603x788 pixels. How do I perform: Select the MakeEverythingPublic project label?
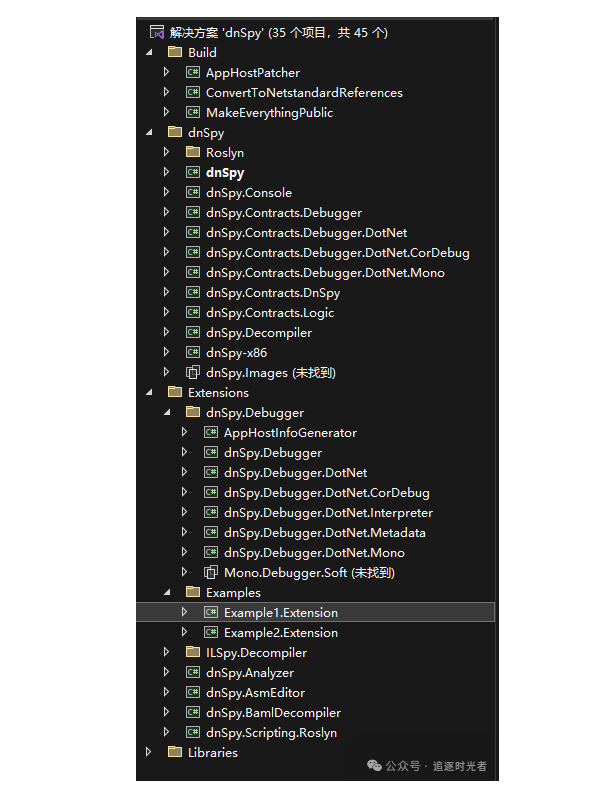(x=269, y=113)
